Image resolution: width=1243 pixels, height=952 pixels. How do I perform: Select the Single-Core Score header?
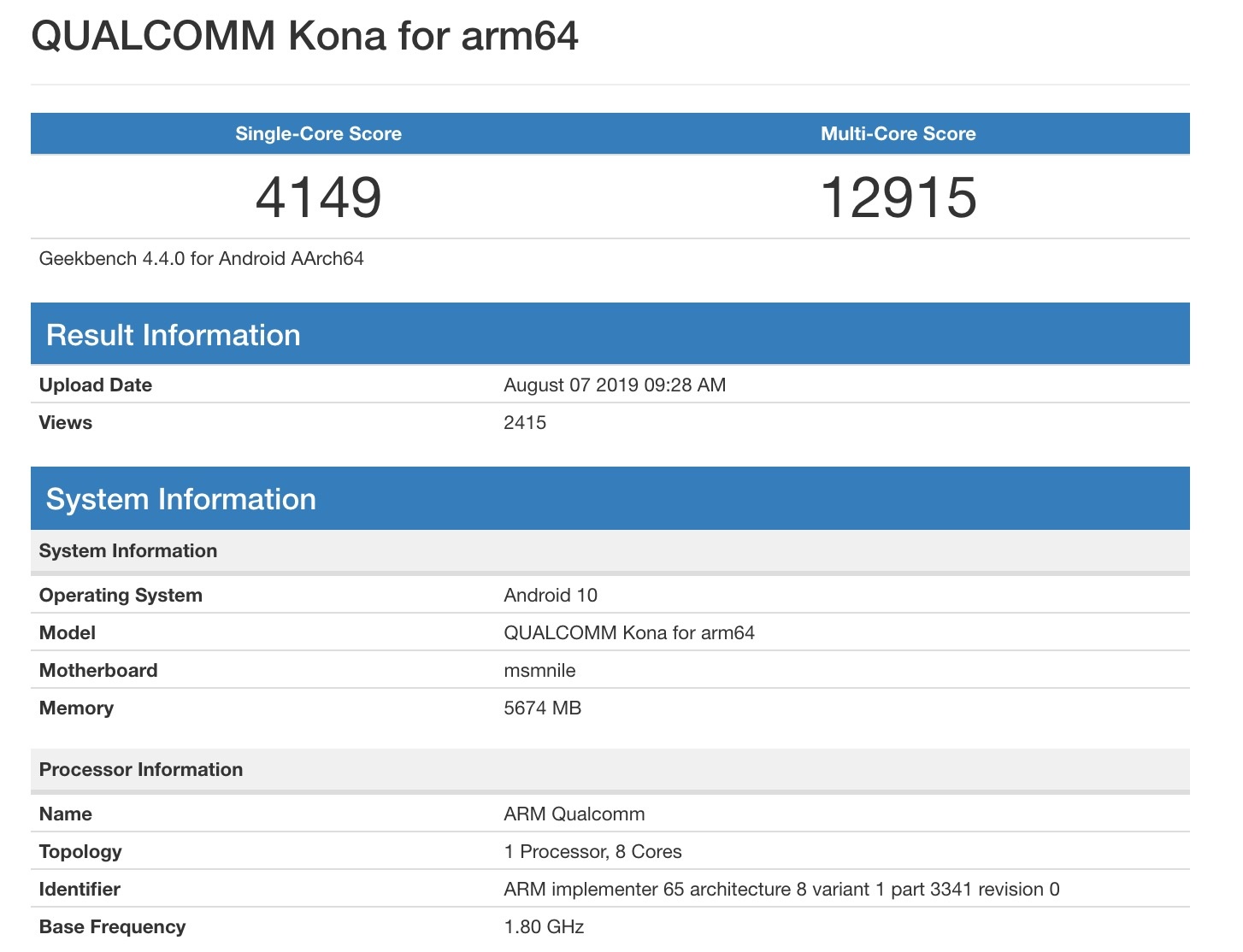coord(318,133)
